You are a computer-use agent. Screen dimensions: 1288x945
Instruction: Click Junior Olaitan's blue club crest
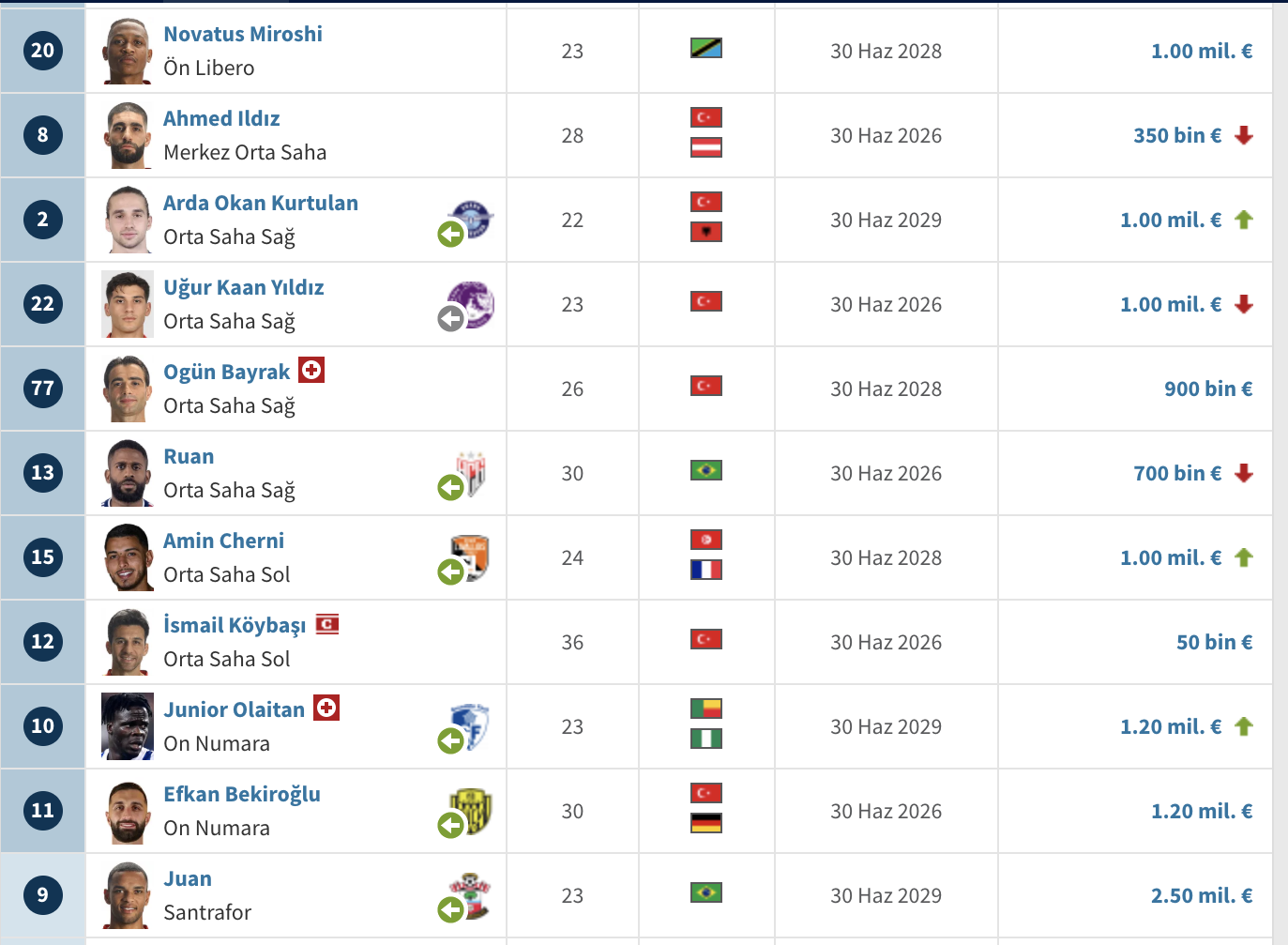click(x=471, y=725)
